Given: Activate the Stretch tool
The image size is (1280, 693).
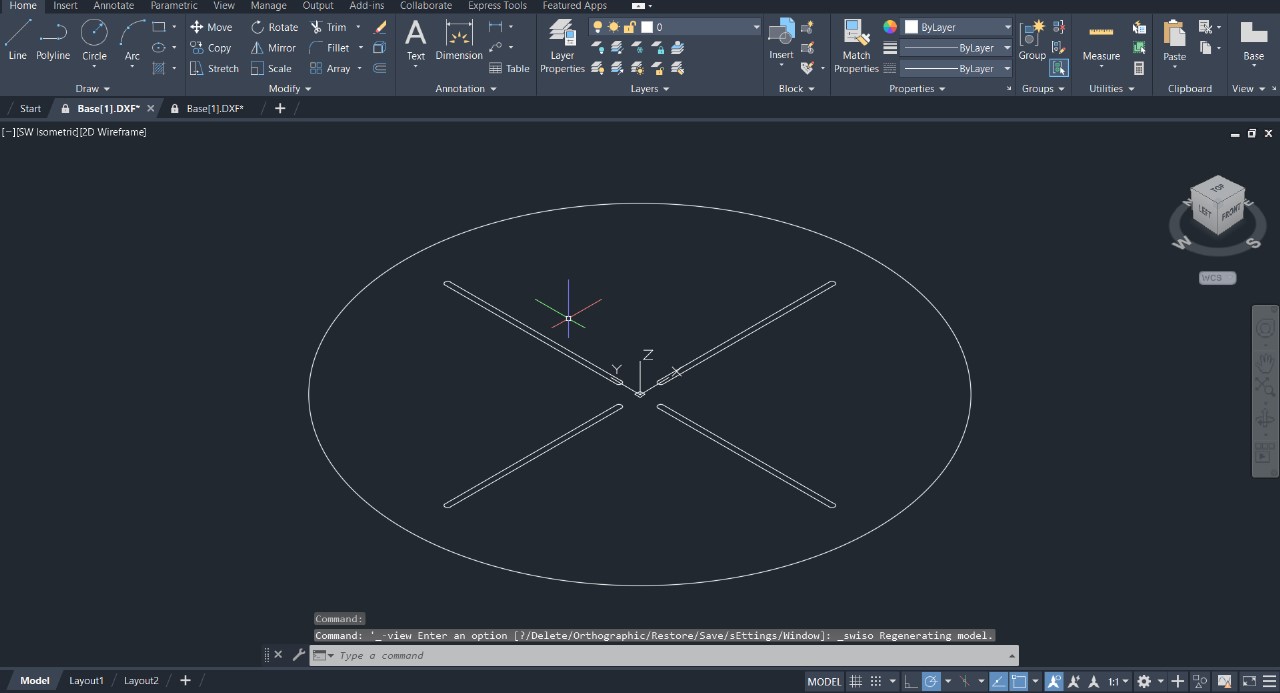Looking at the screenshot, I should point(214,69).
